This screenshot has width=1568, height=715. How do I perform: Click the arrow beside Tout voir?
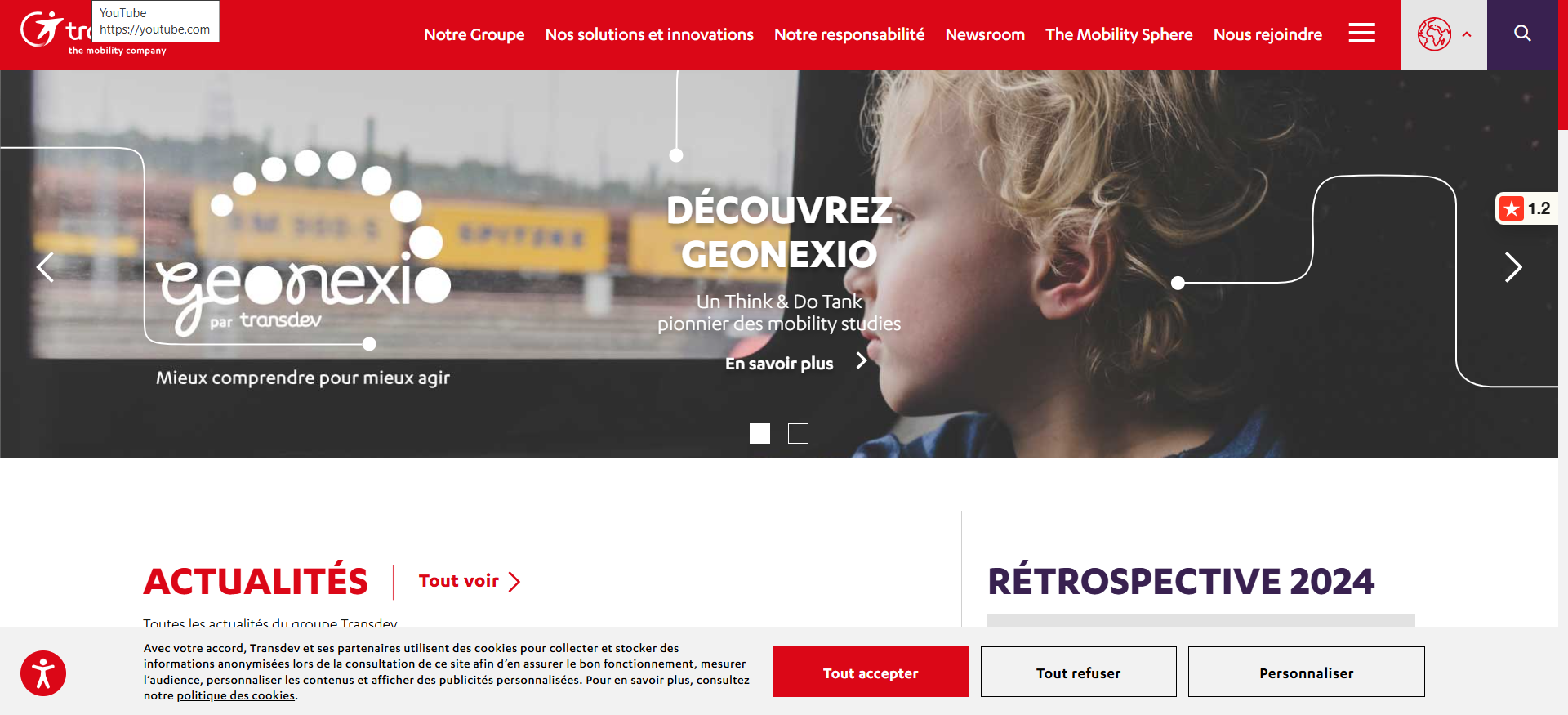click(x=514, y=582)
